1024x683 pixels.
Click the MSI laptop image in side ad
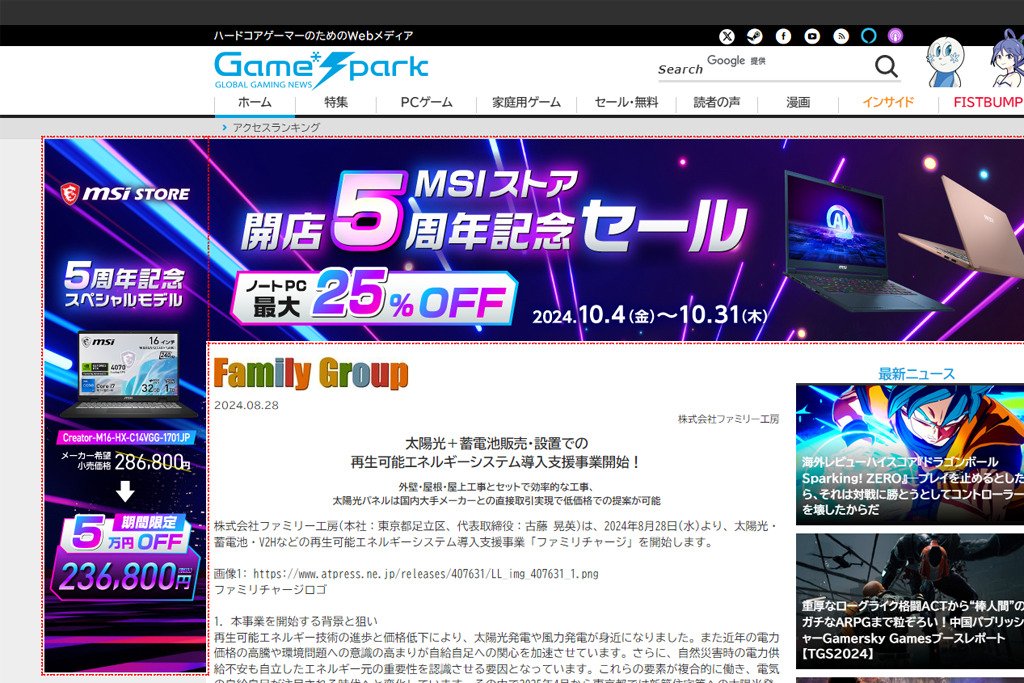(x=128, y=375)
